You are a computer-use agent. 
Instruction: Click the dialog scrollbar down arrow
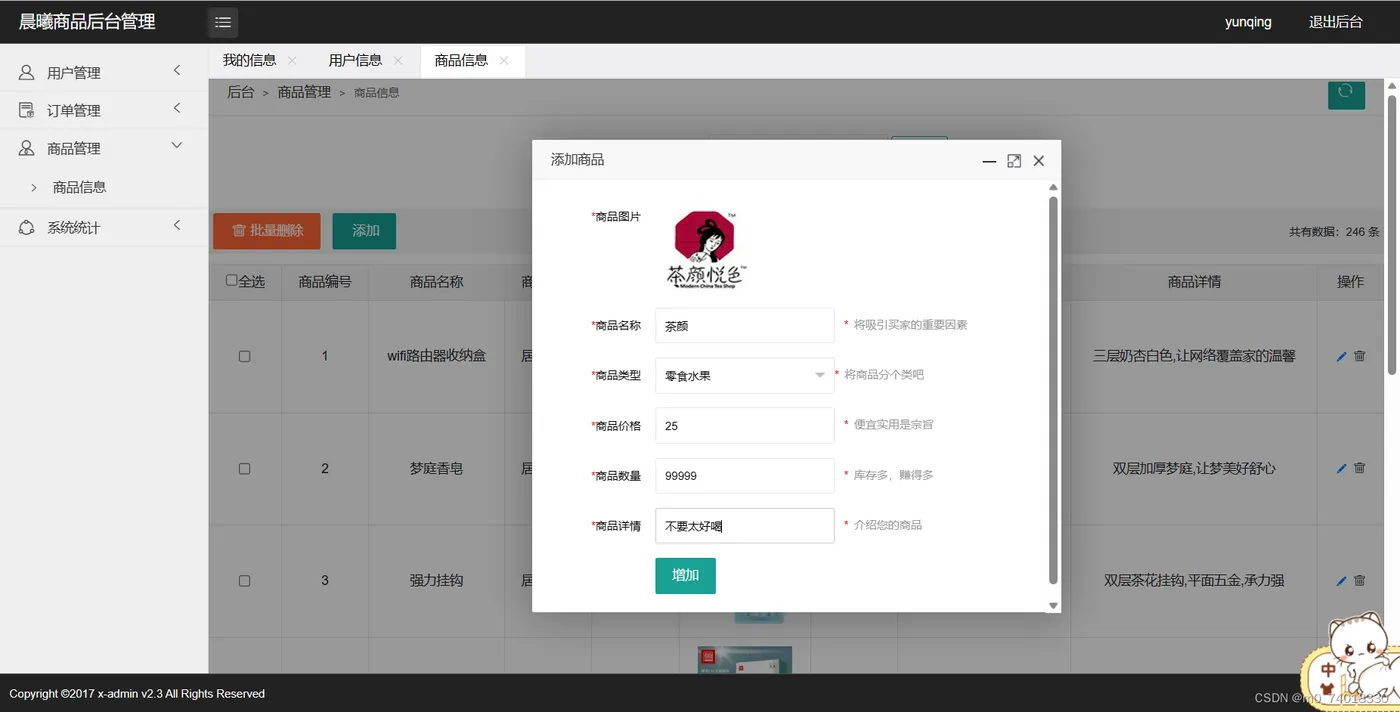point(1053,605)
